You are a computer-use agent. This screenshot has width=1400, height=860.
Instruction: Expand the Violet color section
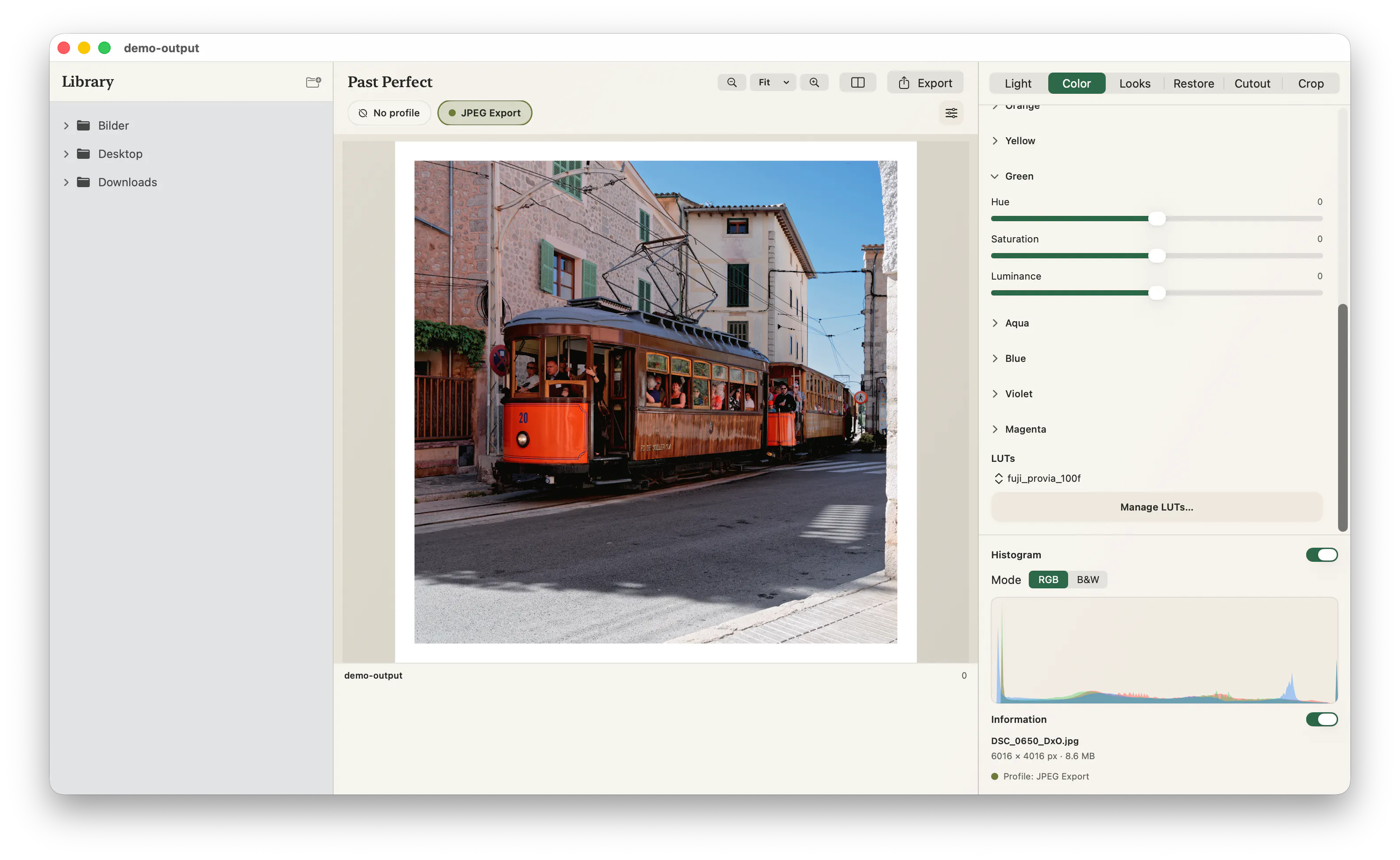point(995,394)
